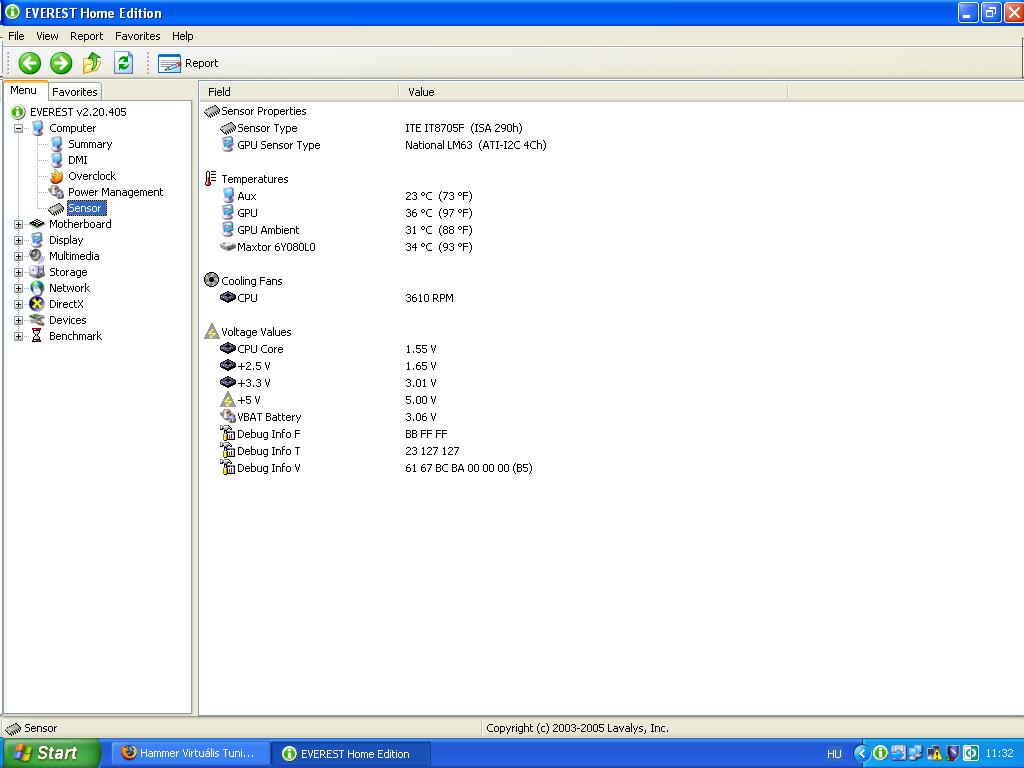The width and height of the screenshot is (1024, 768).
Task: Click the Network globe icon
Action: [x=37, y=288]
